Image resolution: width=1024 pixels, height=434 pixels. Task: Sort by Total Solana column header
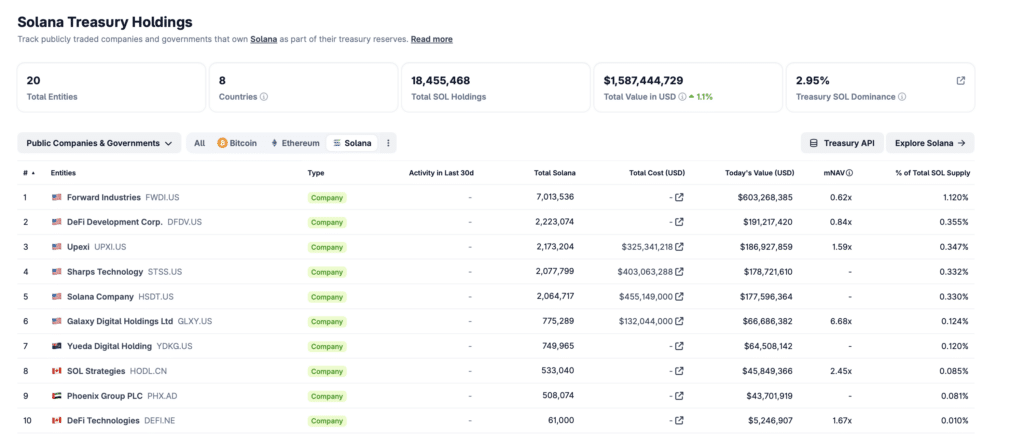coord(554,173)
